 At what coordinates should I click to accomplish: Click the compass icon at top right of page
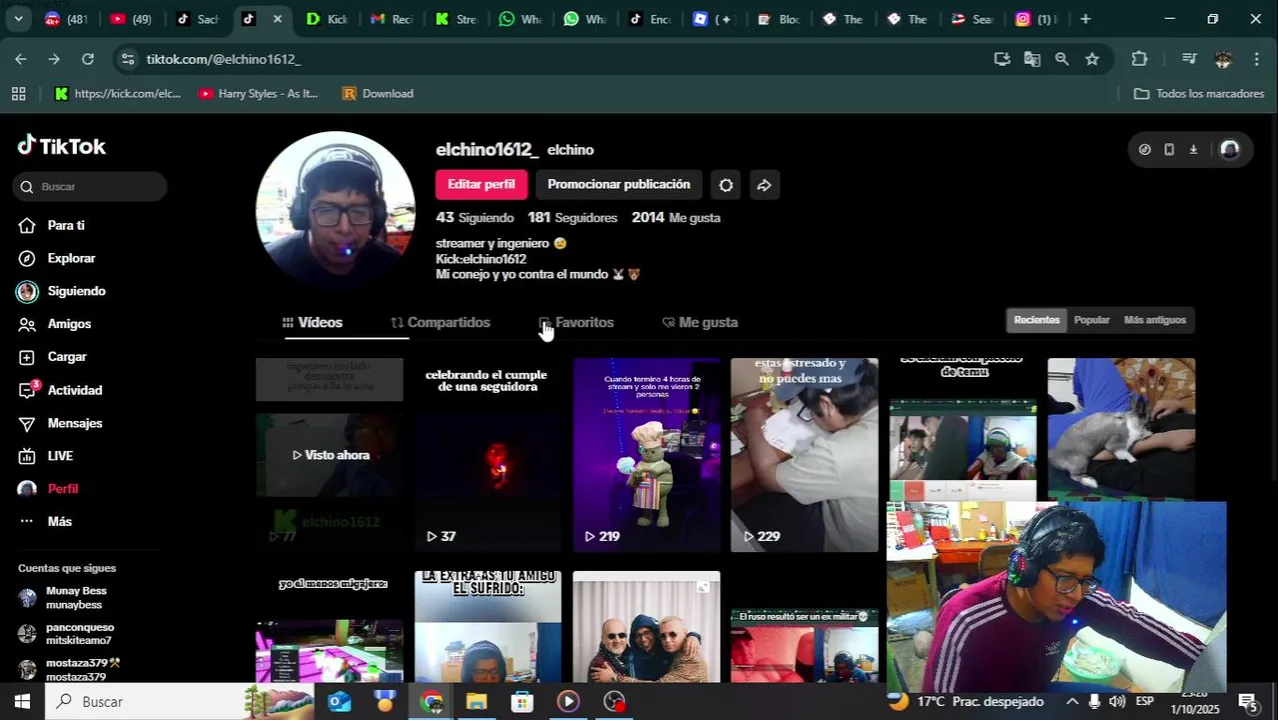(x=1145, y=150)
